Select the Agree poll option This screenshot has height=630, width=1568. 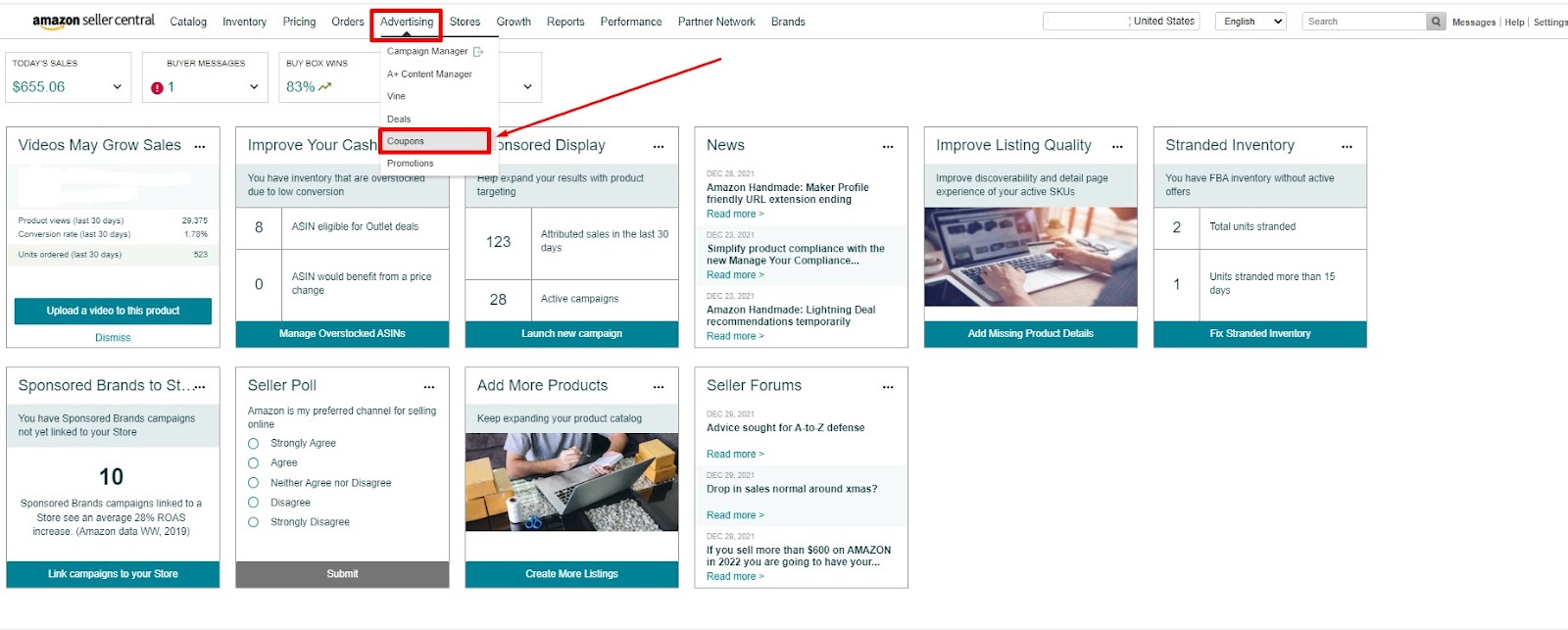click(253, 462)
